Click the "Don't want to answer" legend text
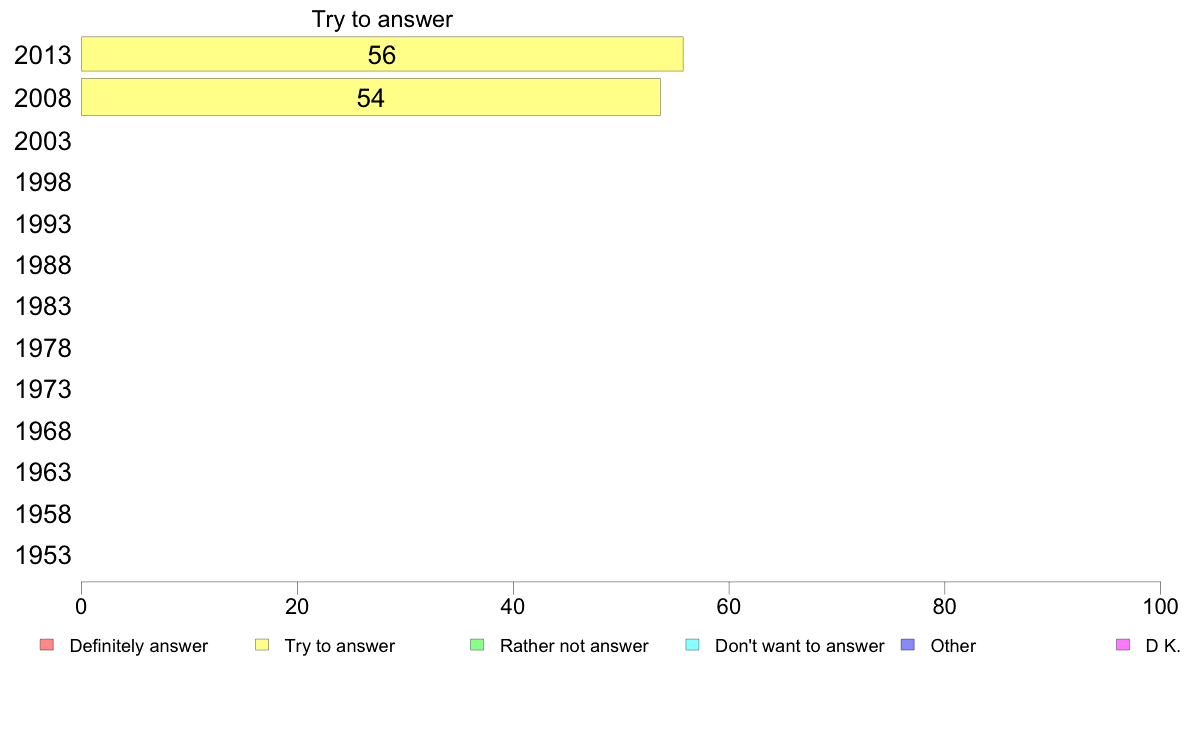The width and height of the screenshot is (1188, 736). (x=800, y=646)
